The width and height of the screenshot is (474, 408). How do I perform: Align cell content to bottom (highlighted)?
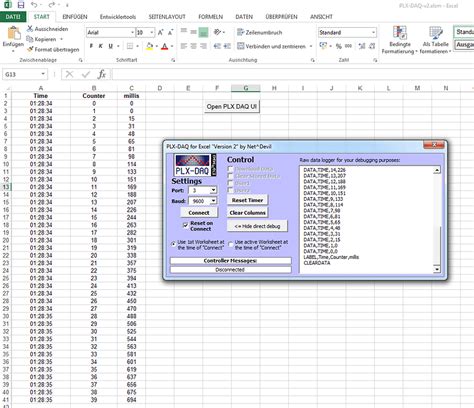pos(203,32)
